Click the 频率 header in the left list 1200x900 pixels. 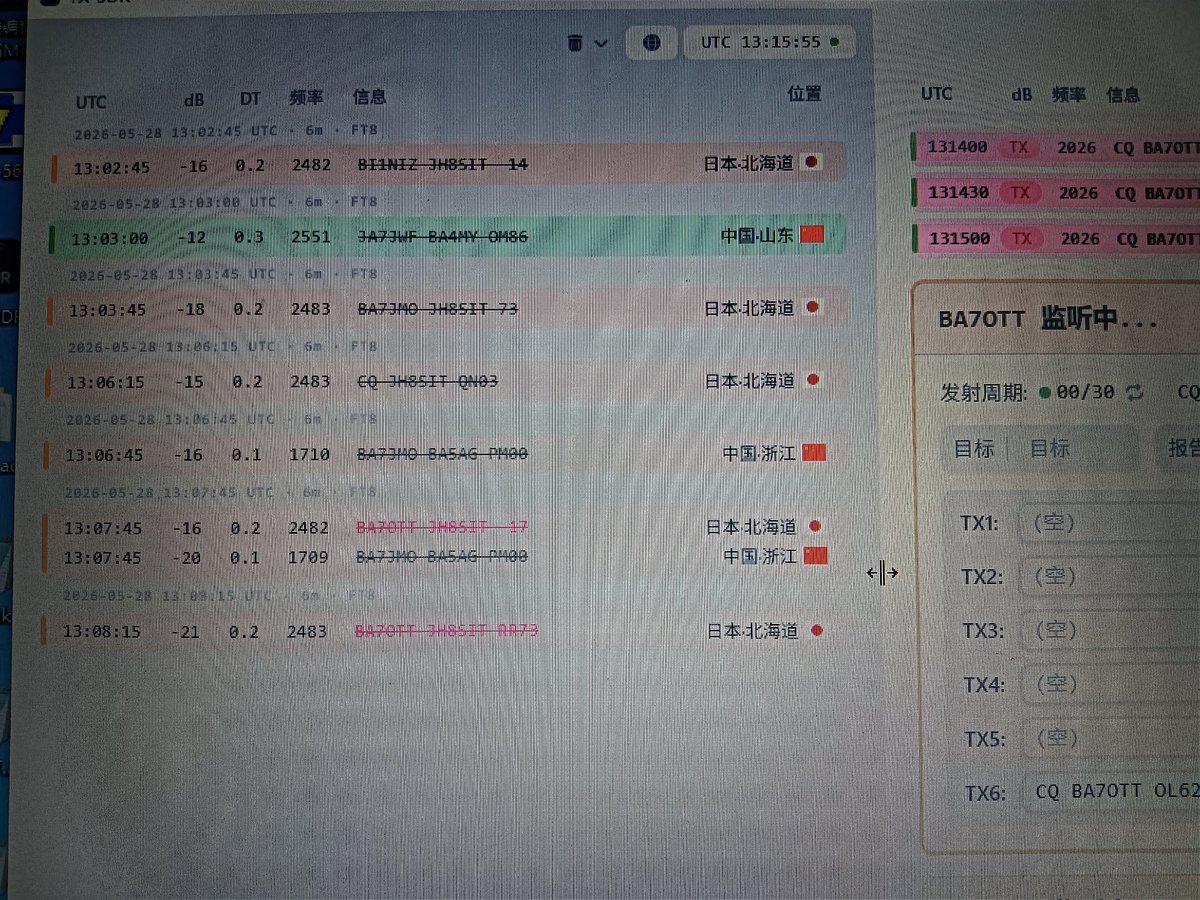click(306, 97)
